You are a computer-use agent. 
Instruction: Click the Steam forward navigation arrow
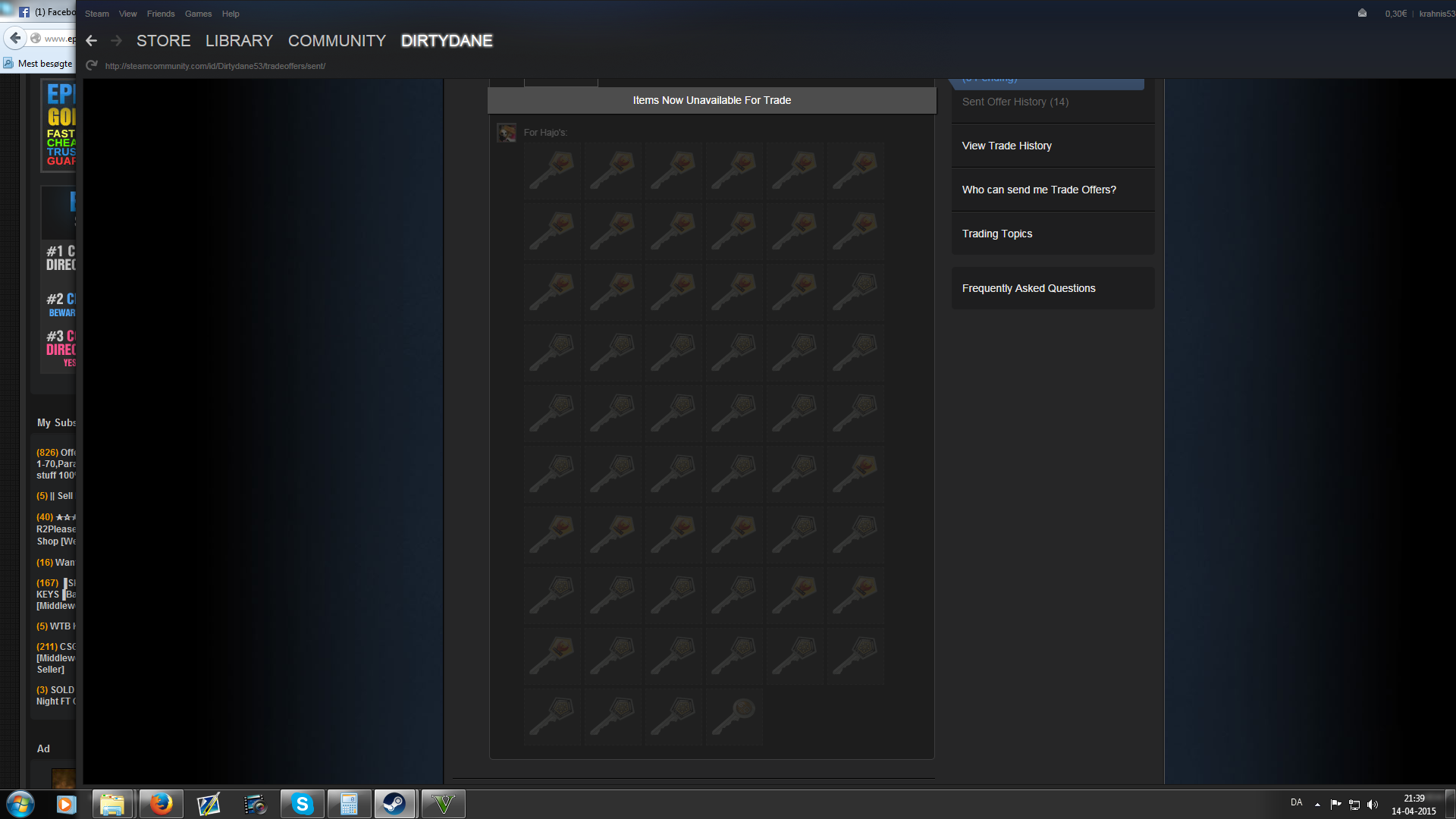click(116, 41)
